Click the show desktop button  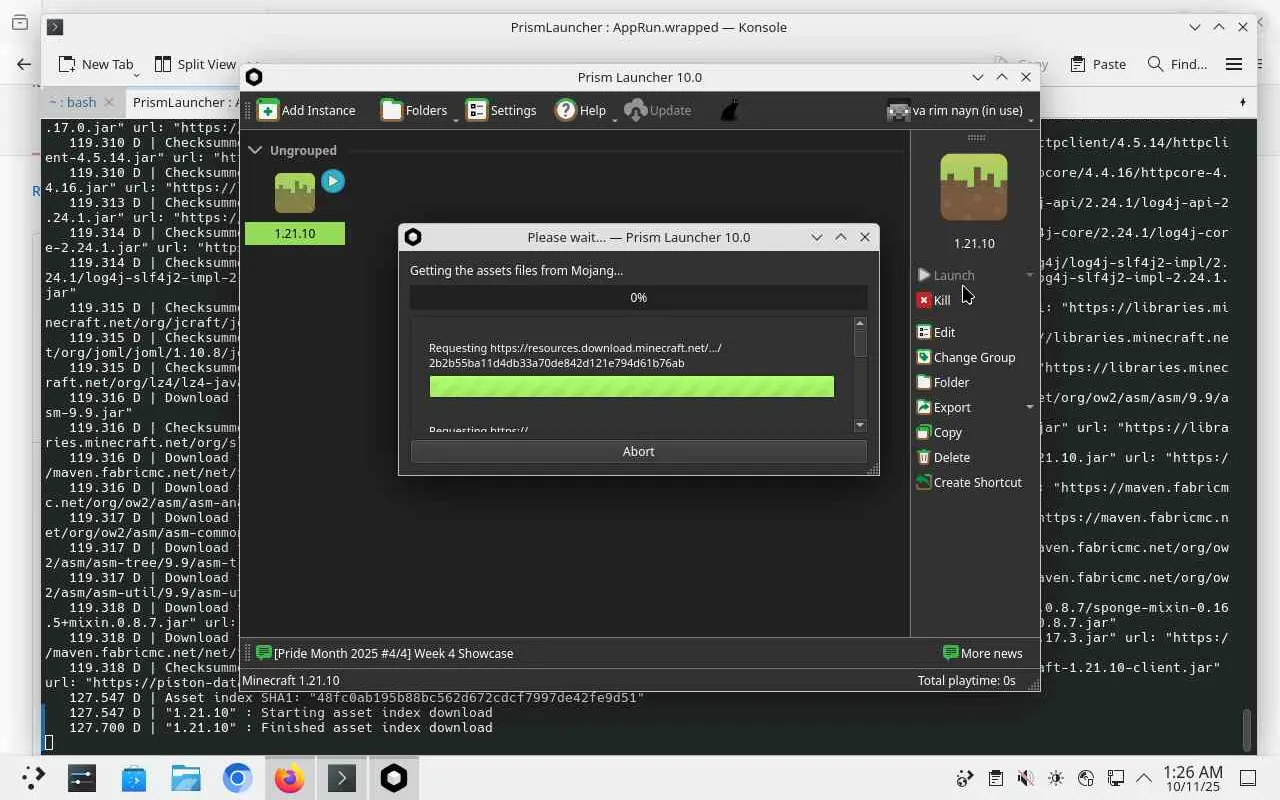(x=1248, y=778)
